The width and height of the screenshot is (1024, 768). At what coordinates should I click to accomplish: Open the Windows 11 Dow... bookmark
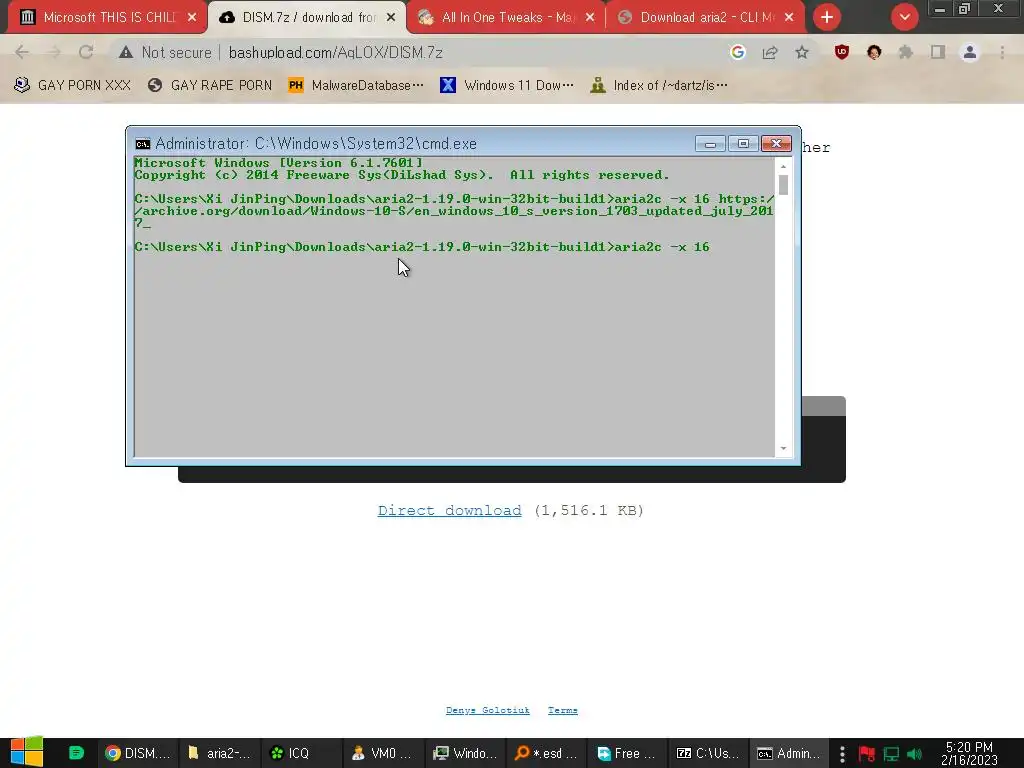coord(507,85)
